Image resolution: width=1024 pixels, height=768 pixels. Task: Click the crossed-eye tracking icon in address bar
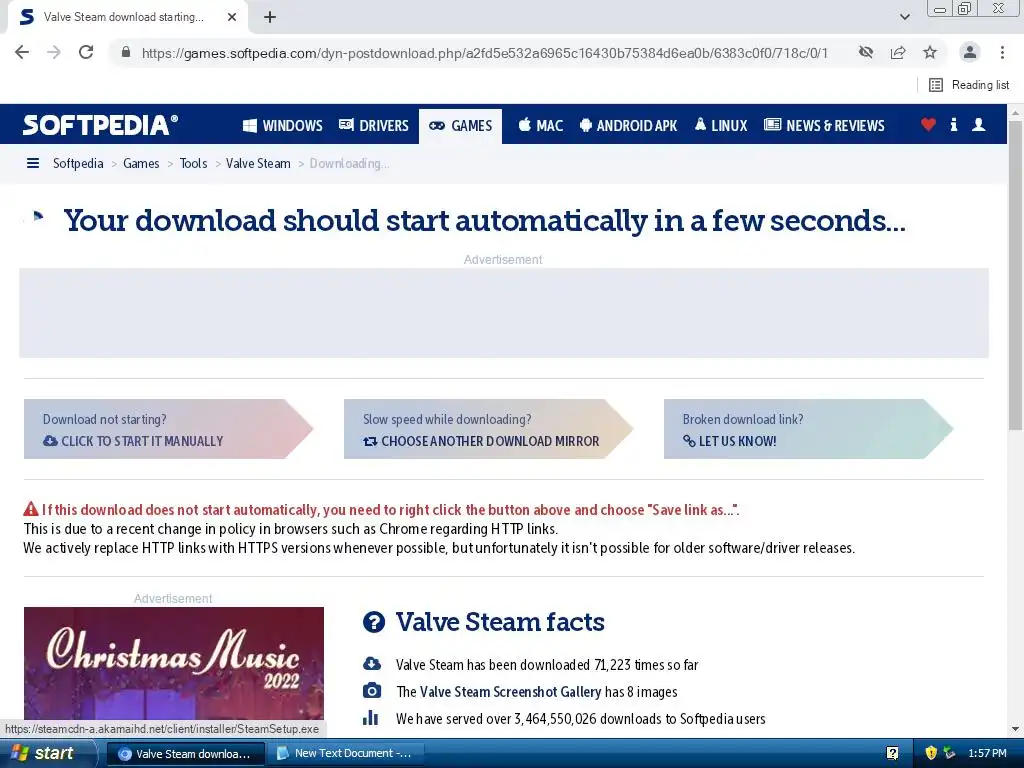click(x=866, y=52)
